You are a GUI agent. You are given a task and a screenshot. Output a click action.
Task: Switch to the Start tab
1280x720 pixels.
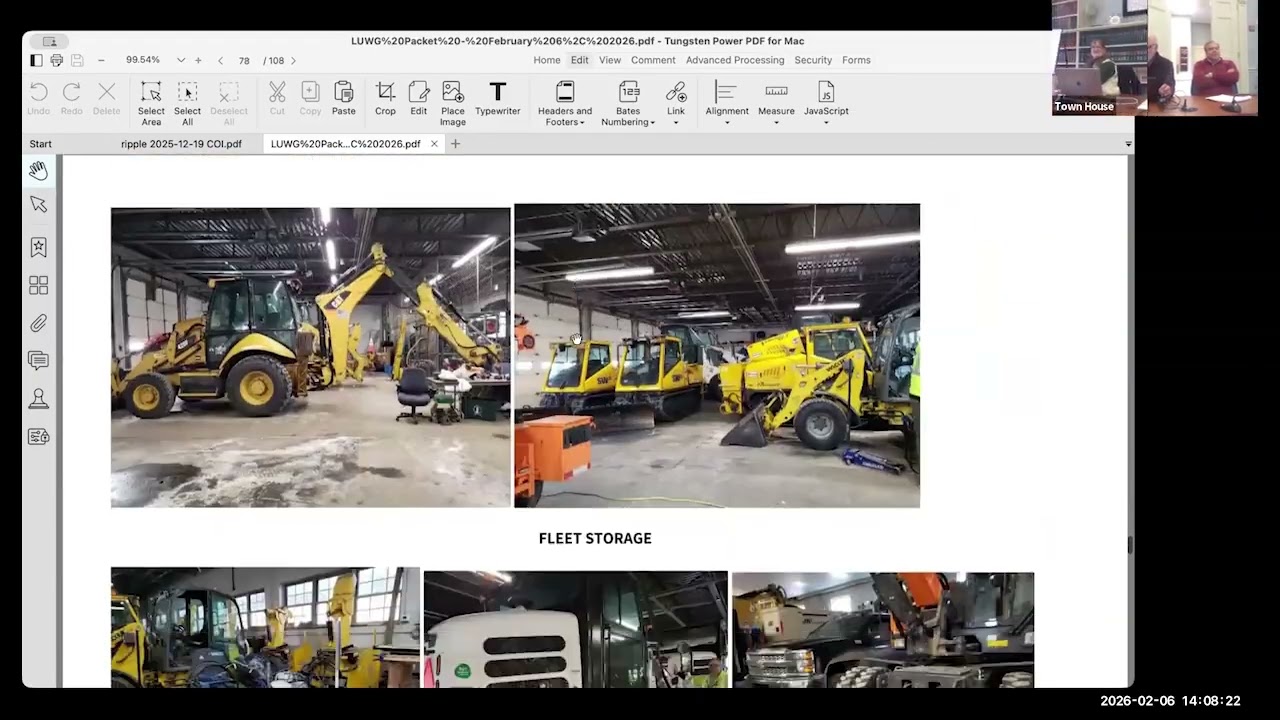pos(40,144)
